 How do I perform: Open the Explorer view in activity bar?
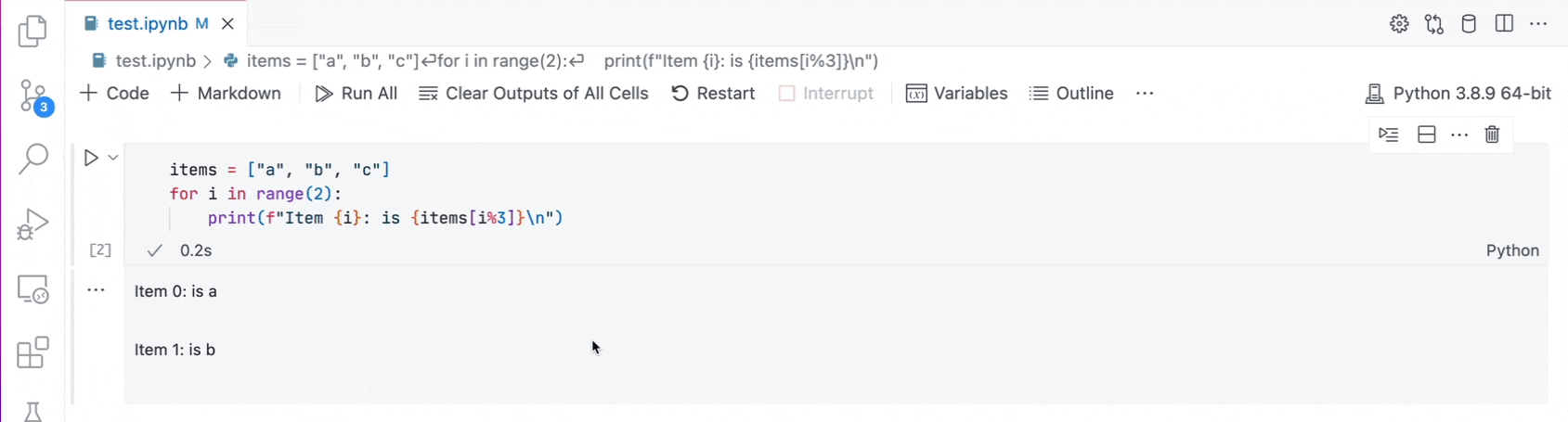click(32, 31)
